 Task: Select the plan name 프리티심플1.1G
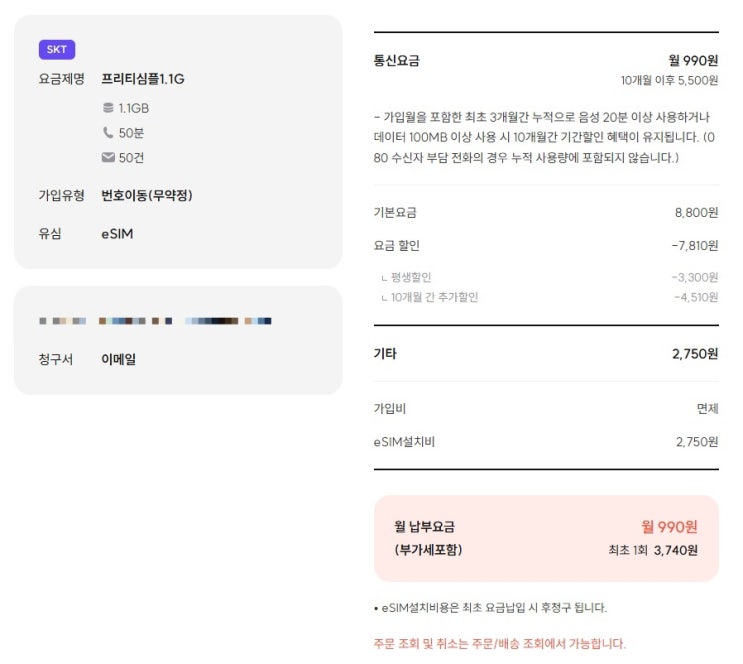[x=143, y=79]
